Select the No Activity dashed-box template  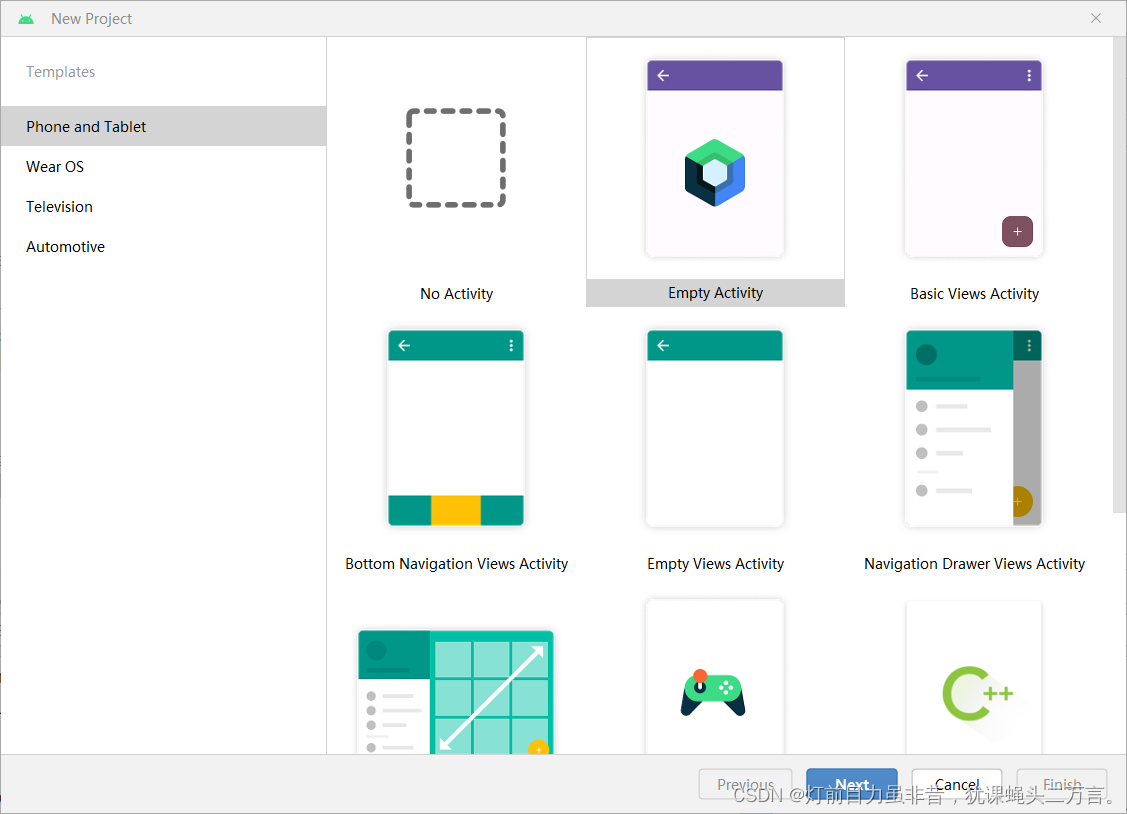pos(456,158)
